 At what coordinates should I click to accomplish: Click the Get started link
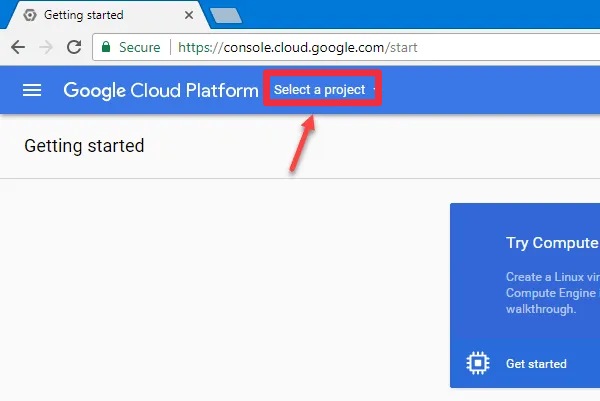pos(536,364)
